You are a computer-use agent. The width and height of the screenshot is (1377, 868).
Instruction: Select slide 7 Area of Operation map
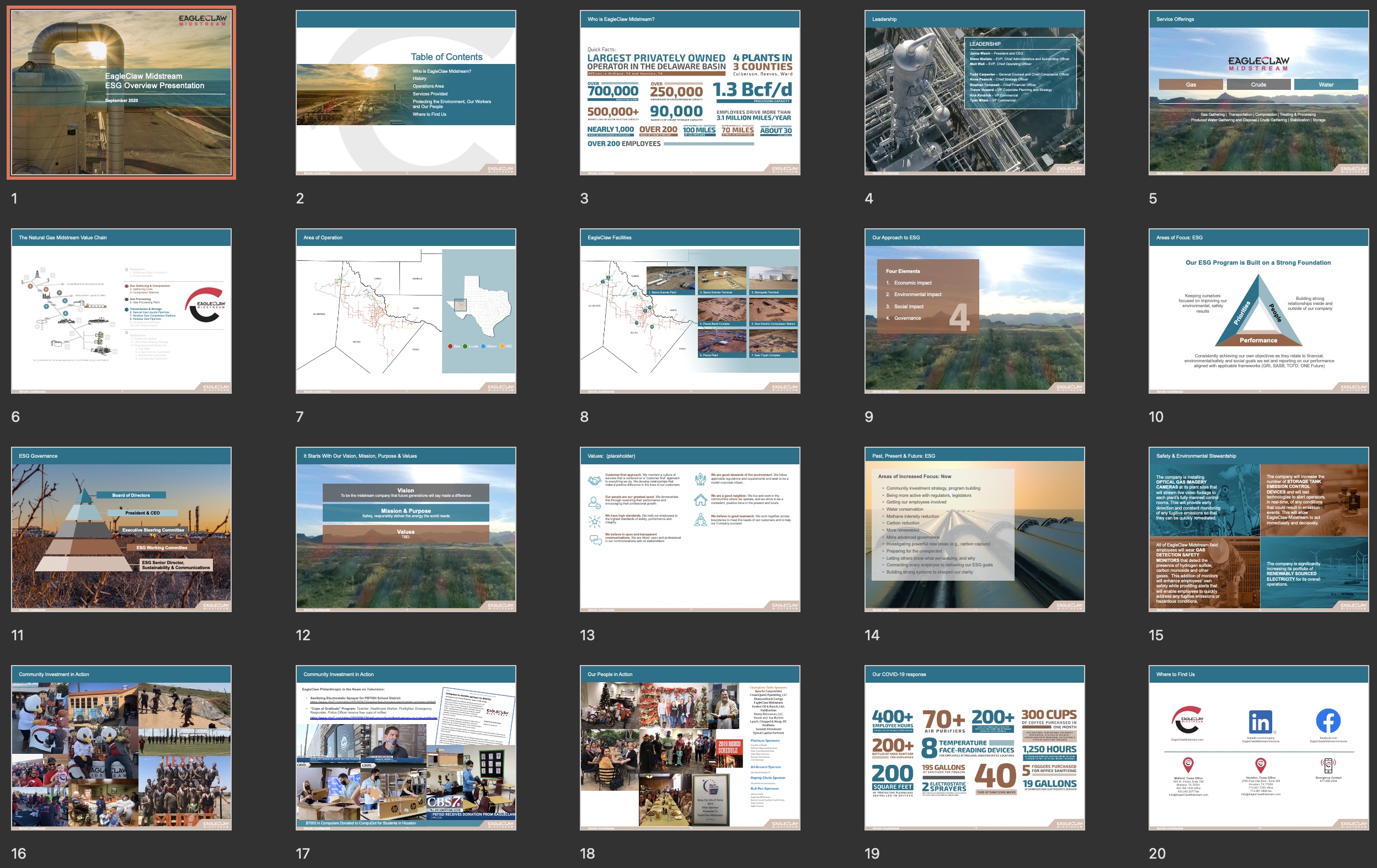(x=406, y=311)
